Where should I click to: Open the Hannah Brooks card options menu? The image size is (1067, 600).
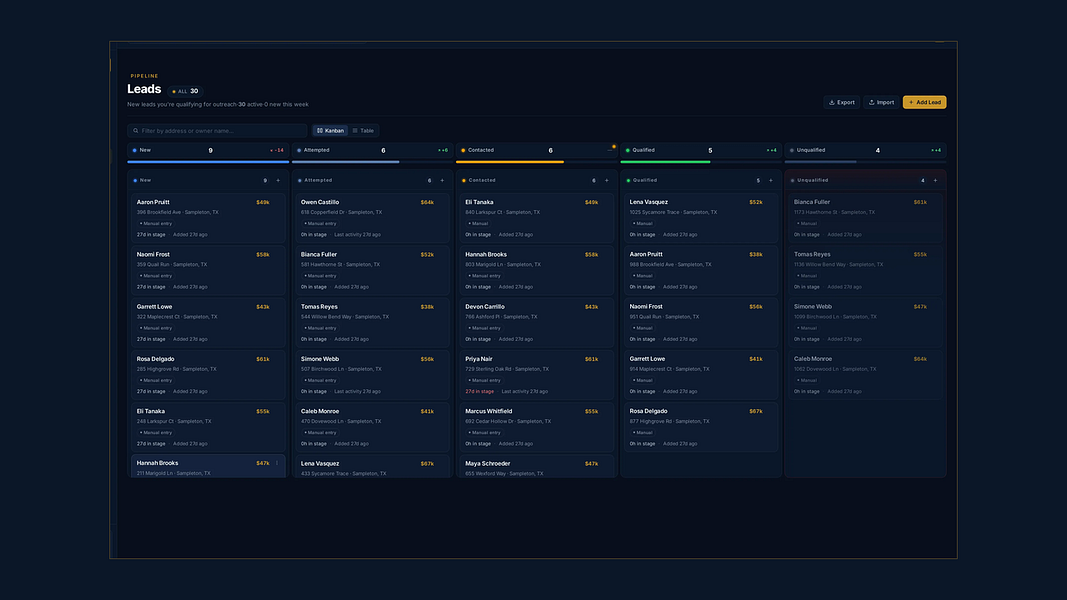coord(277,463)
